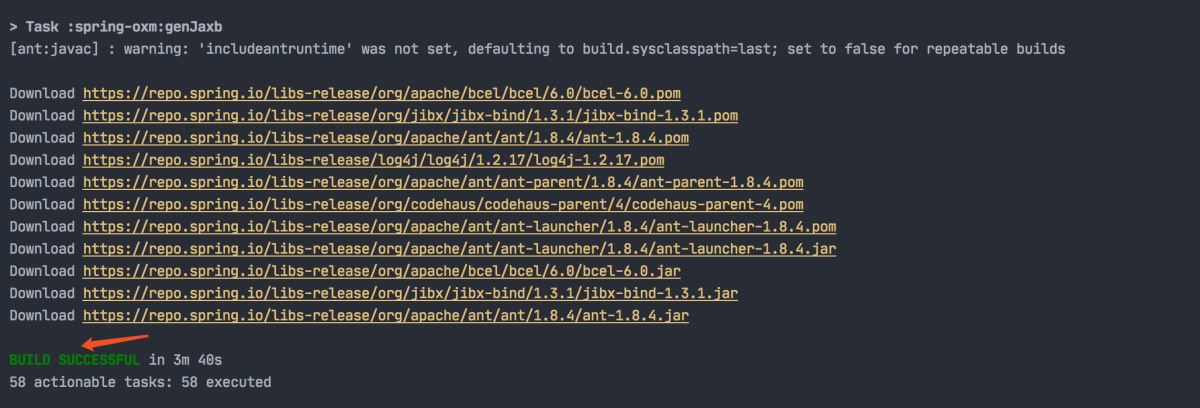Open the log4j-1.2.17.pom link

click(x=373, y=159)
